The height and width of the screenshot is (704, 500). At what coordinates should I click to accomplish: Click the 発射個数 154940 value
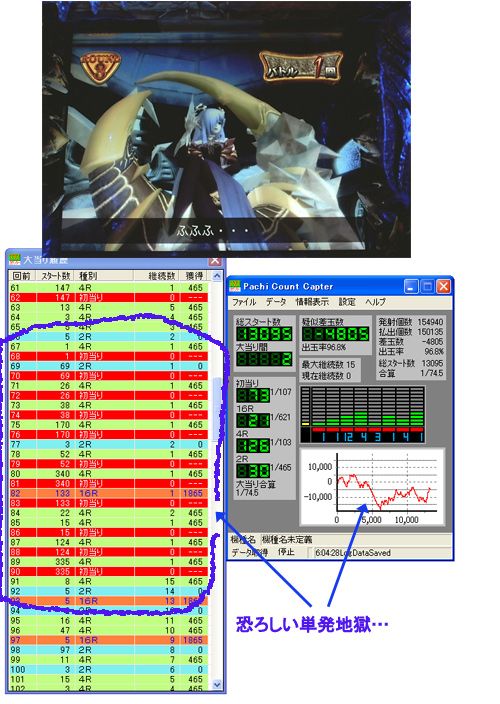pos(430,322)
